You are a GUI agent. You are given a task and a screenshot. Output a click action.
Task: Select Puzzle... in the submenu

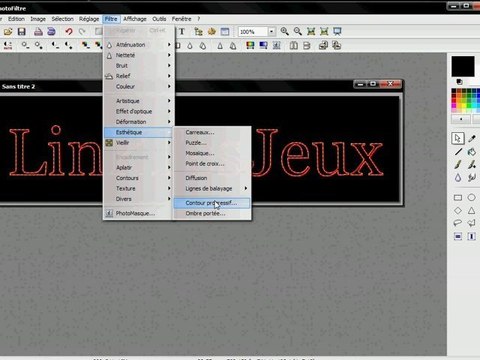[x=212, y=143]
